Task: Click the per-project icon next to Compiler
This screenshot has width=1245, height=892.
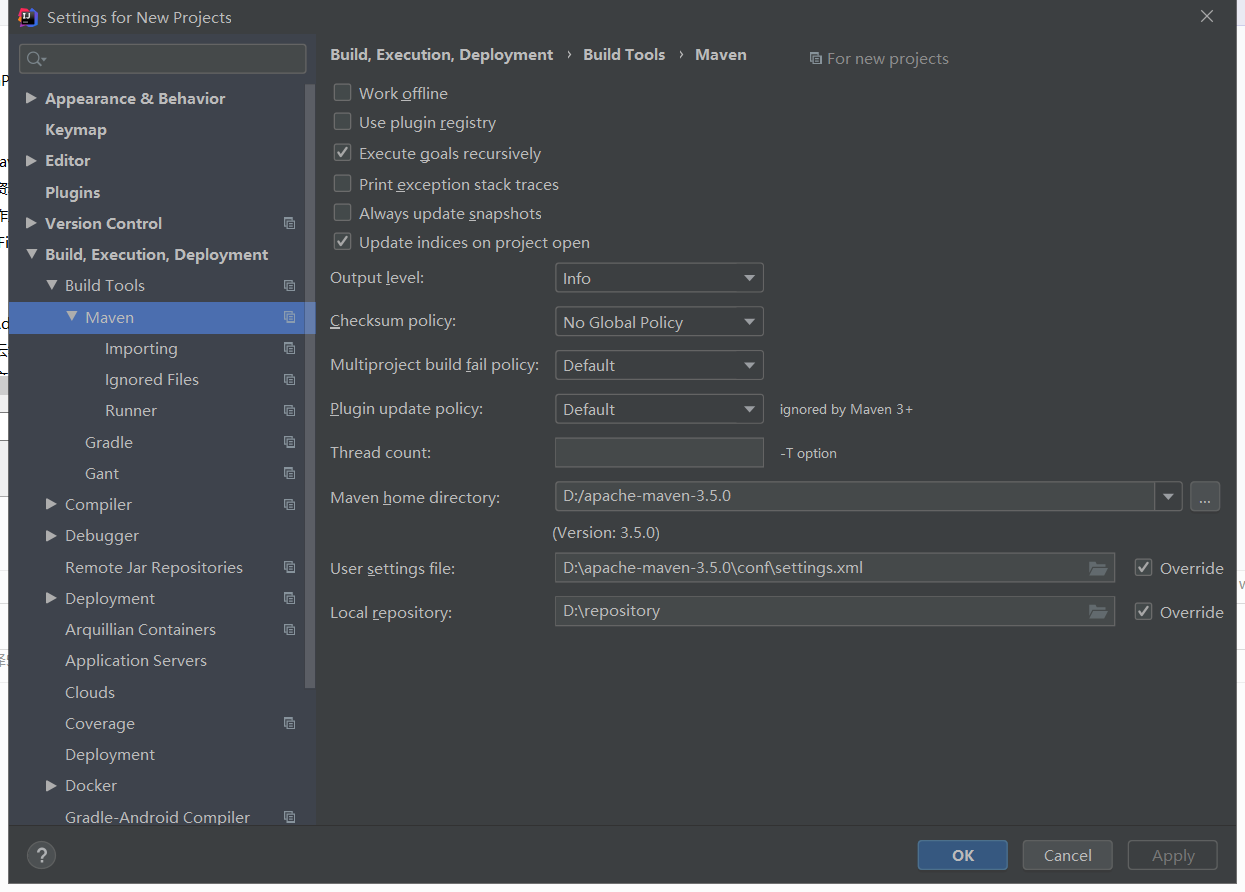Action: click(289, 504)
